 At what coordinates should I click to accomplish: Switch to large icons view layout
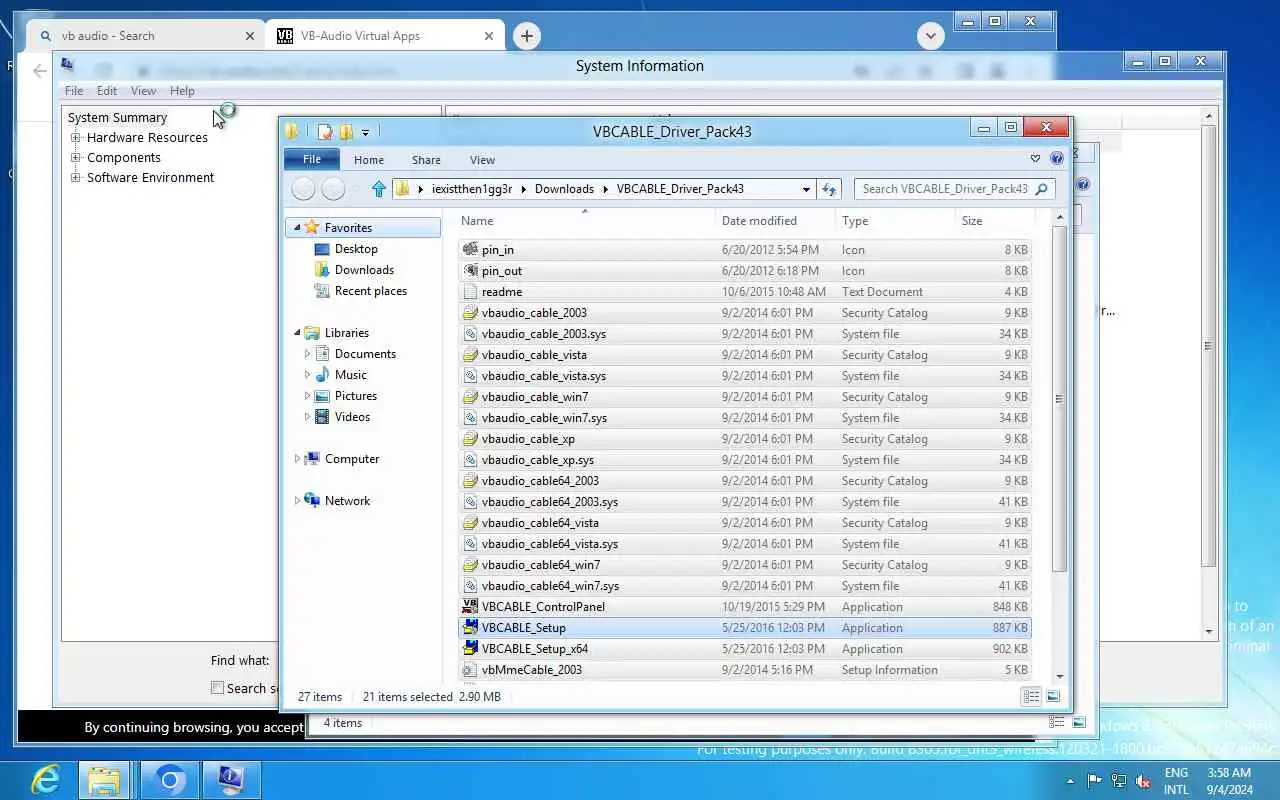[x=1052, y=696]
